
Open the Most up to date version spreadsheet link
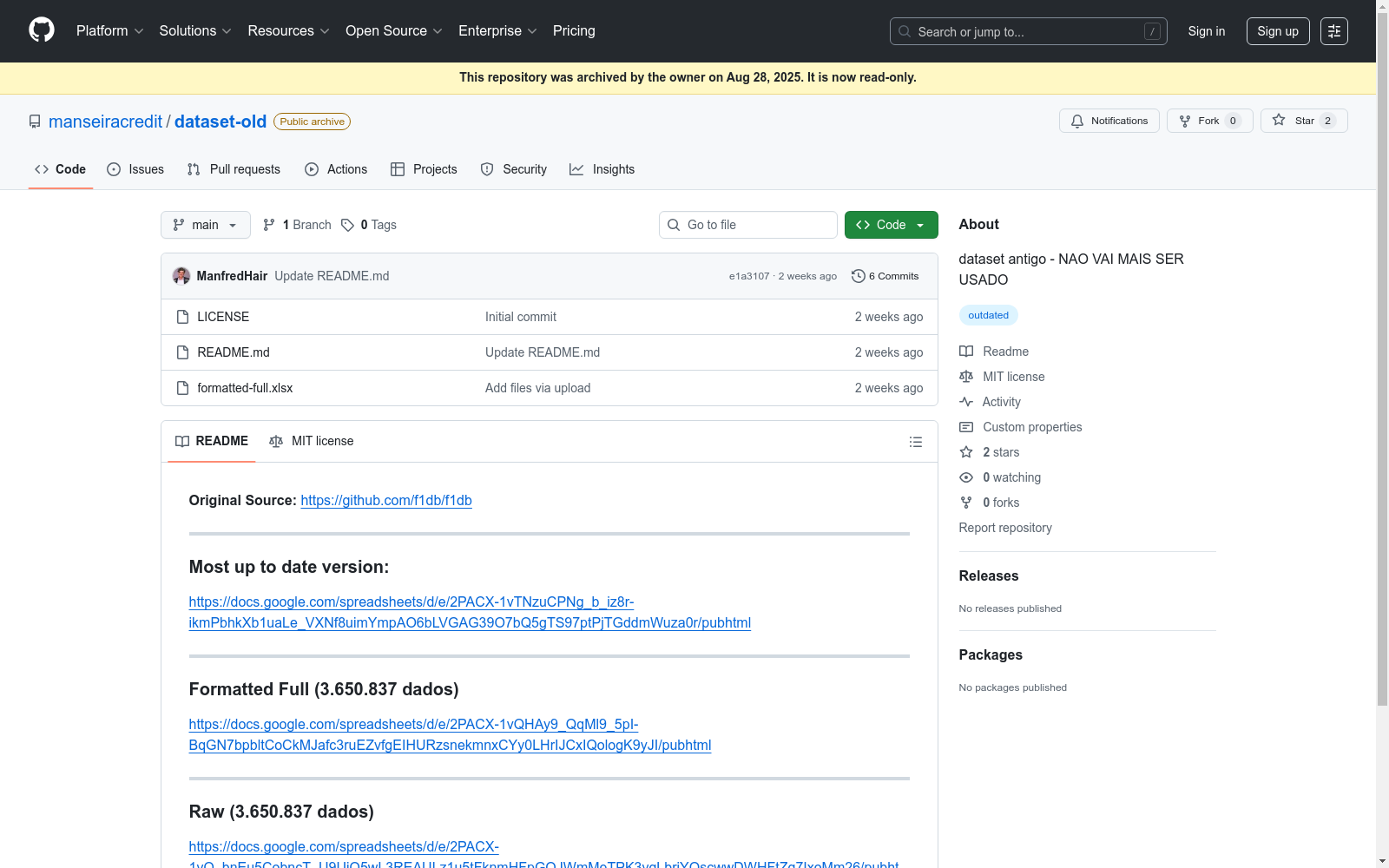click(470, 612)
